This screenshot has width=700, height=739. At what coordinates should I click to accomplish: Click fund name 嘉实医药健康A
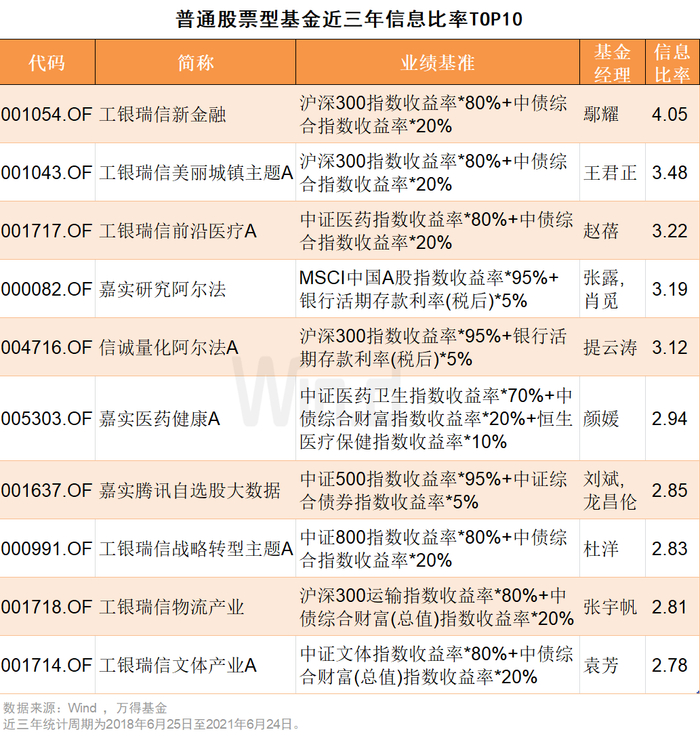pyautogui.click(x=159, y=419)
